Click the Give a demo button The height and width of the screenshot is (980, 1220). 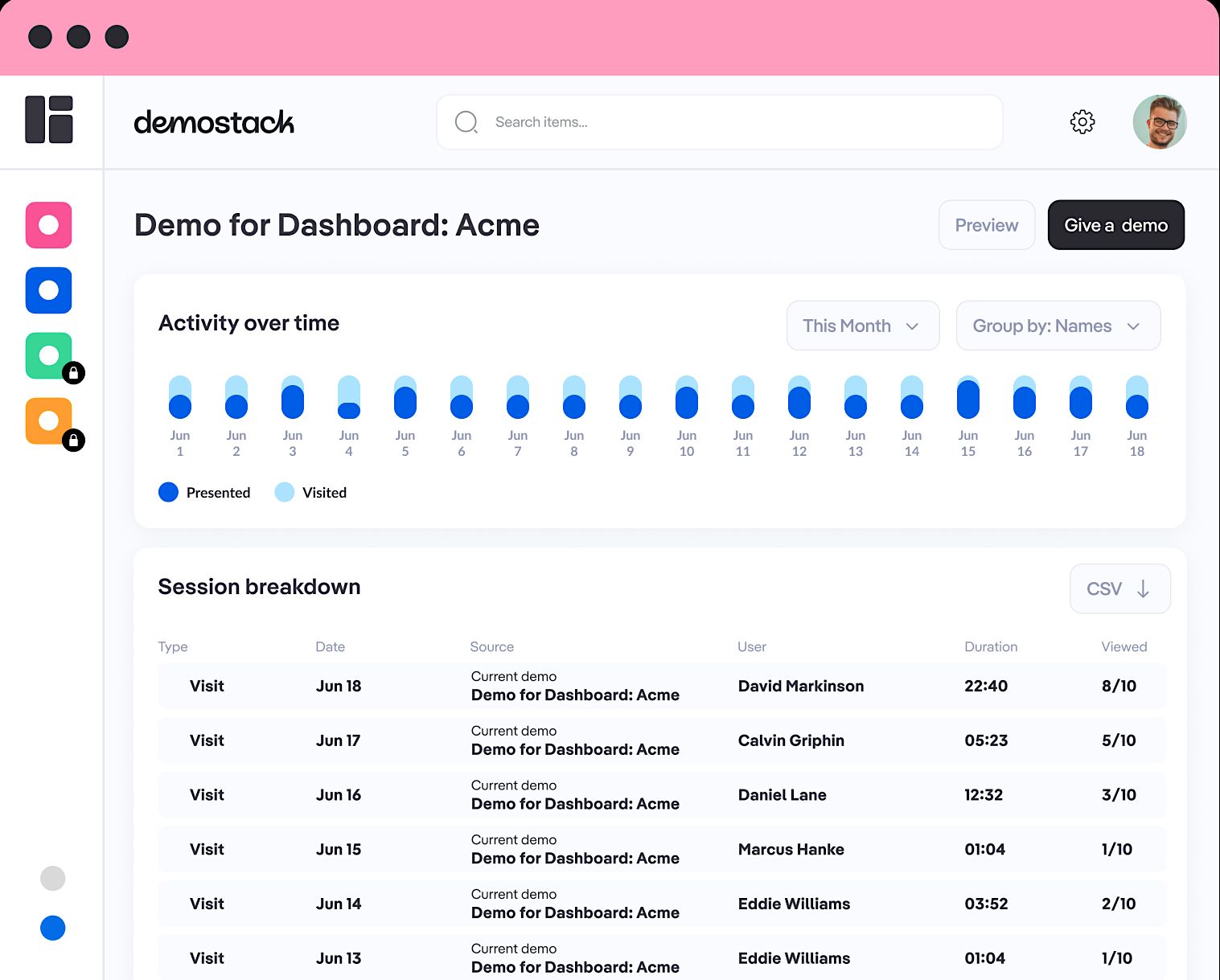[1116, 225]
